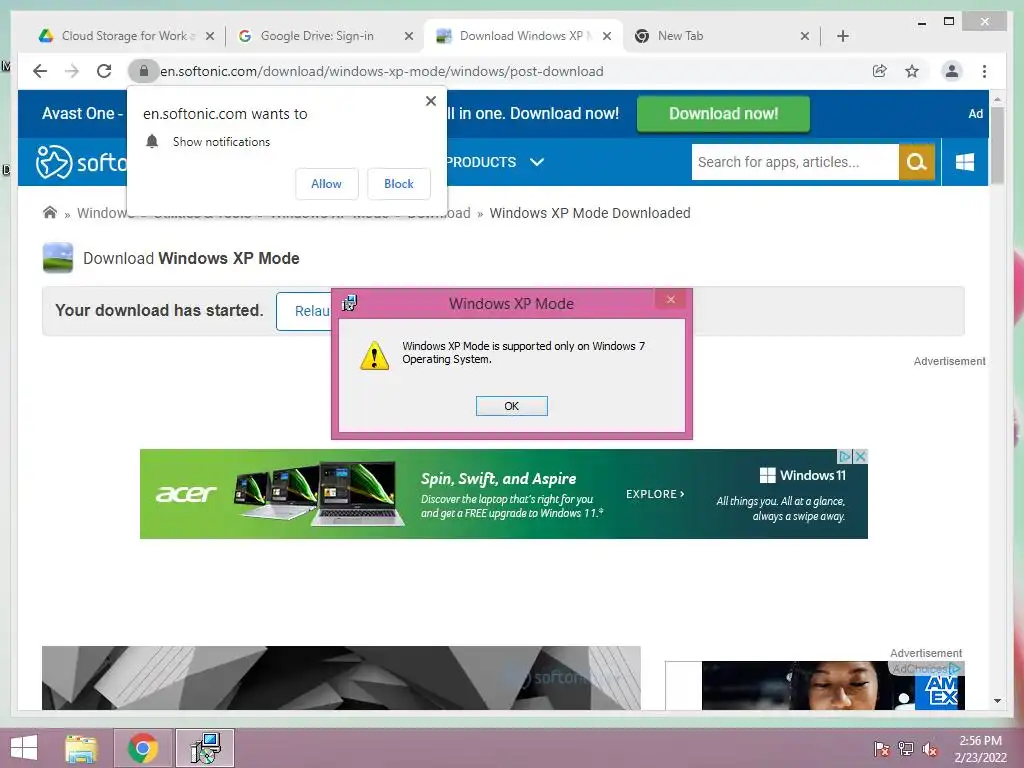This screenshot has width=1024, height=768.
Task: Select the Download Windows XP tab
Action: click(522, 36)
